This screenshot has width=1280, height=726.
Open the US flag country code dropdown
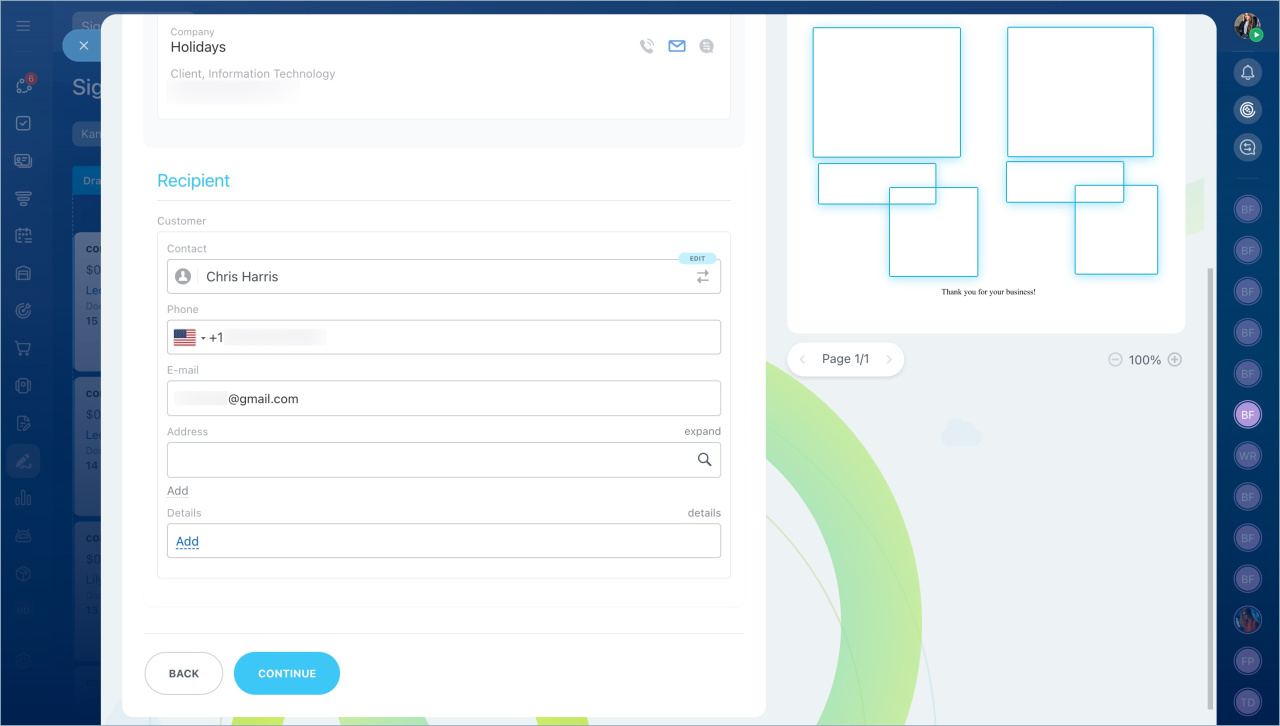click(x=189, y=338)
